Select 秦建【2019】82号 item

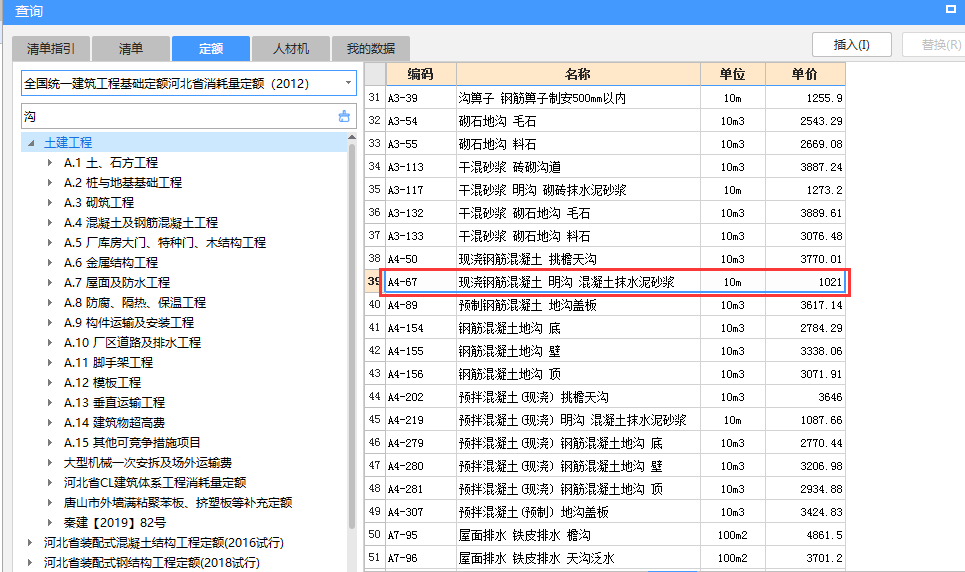pos(115,523)
